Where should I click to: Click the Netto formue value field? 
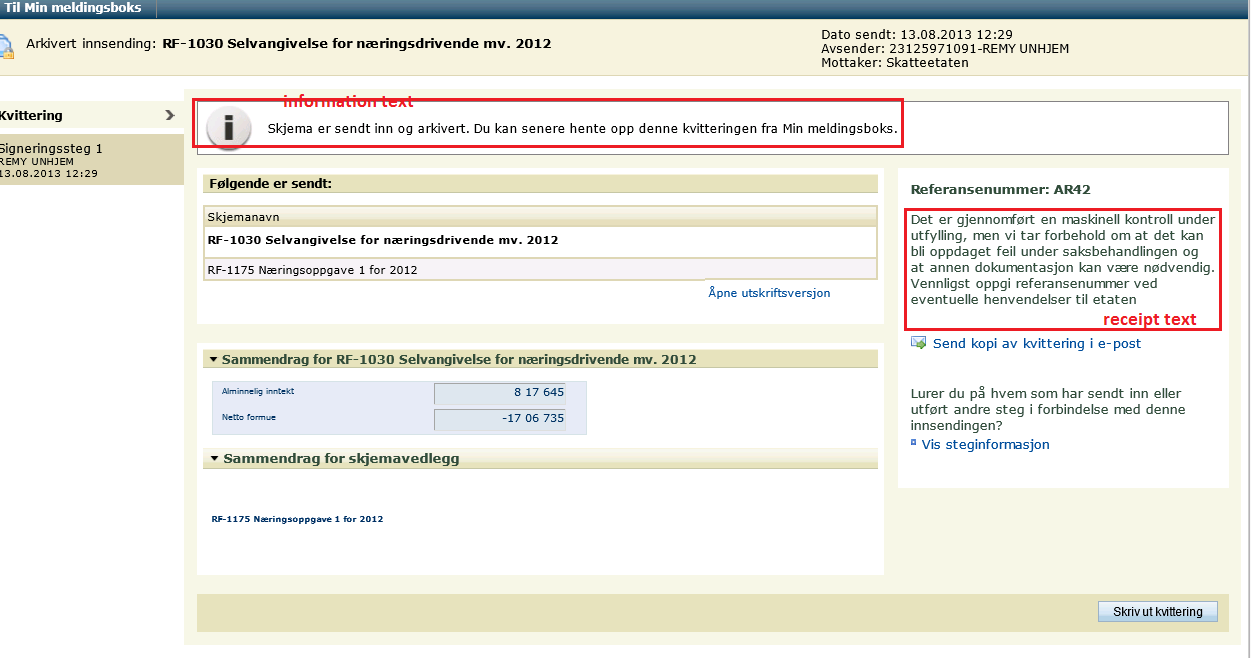[500, 419]
